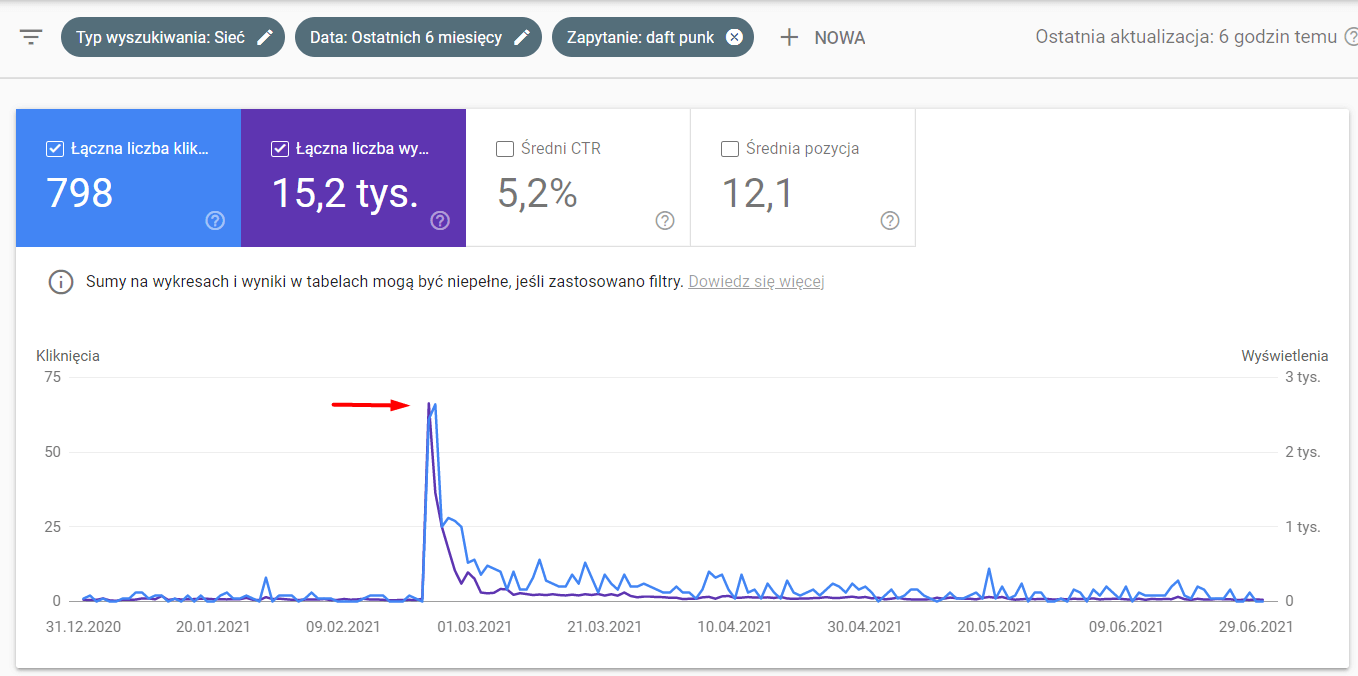Image resolution: width=1358 pixels, height=676 pixels.
Task: Uncheck Łączna liczba wyświetleń checkbox
Action: pos(280,149)
